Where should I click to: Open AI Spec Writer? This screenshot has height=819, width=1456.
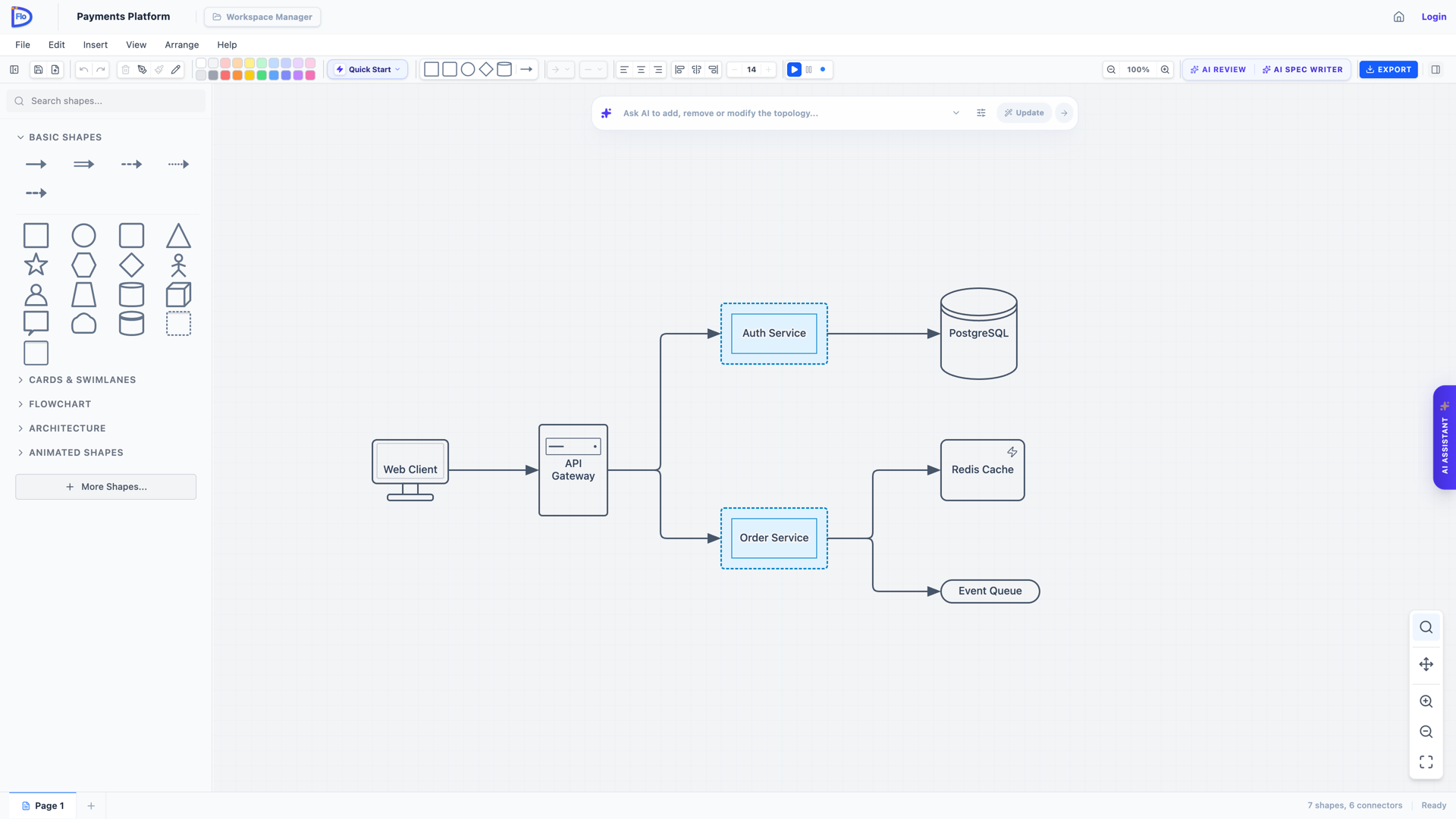pyautogui.click(x=1302, y=70)
